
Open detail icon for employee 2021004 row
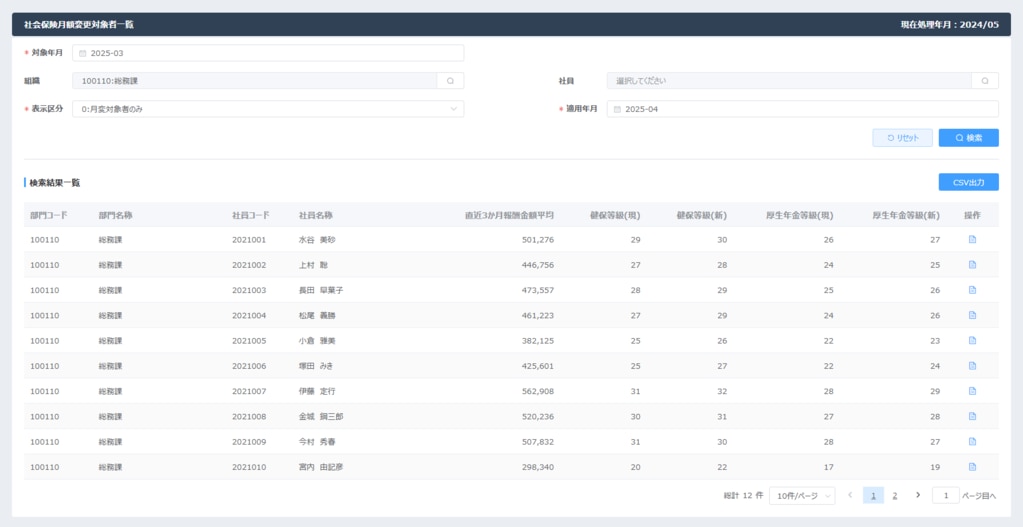pos(972,316)
